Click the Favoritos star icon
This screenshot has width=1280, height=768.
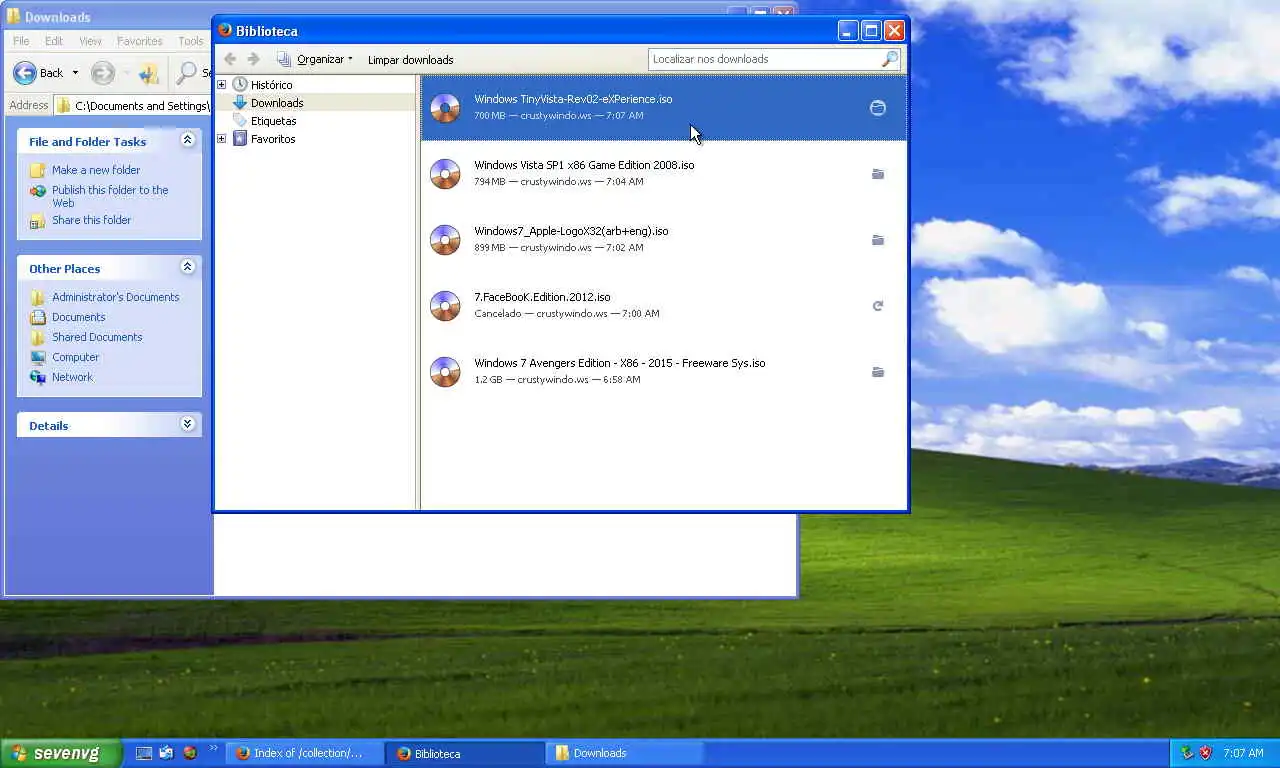pos(240,139)
